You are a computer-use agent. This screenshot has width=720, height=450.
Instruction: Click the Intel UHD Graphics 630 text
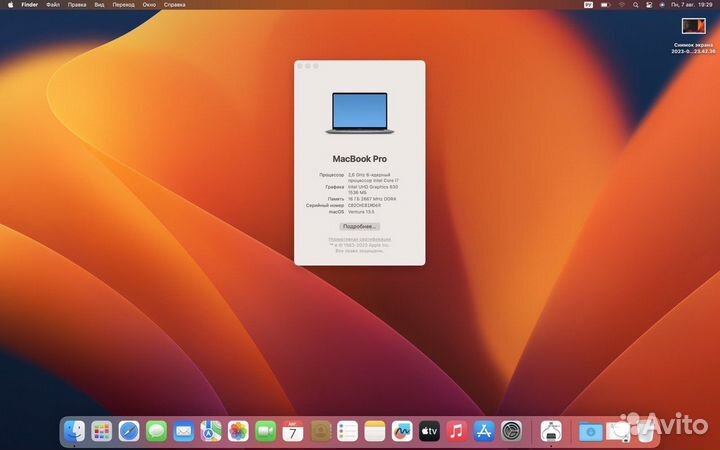pos(373,187)
